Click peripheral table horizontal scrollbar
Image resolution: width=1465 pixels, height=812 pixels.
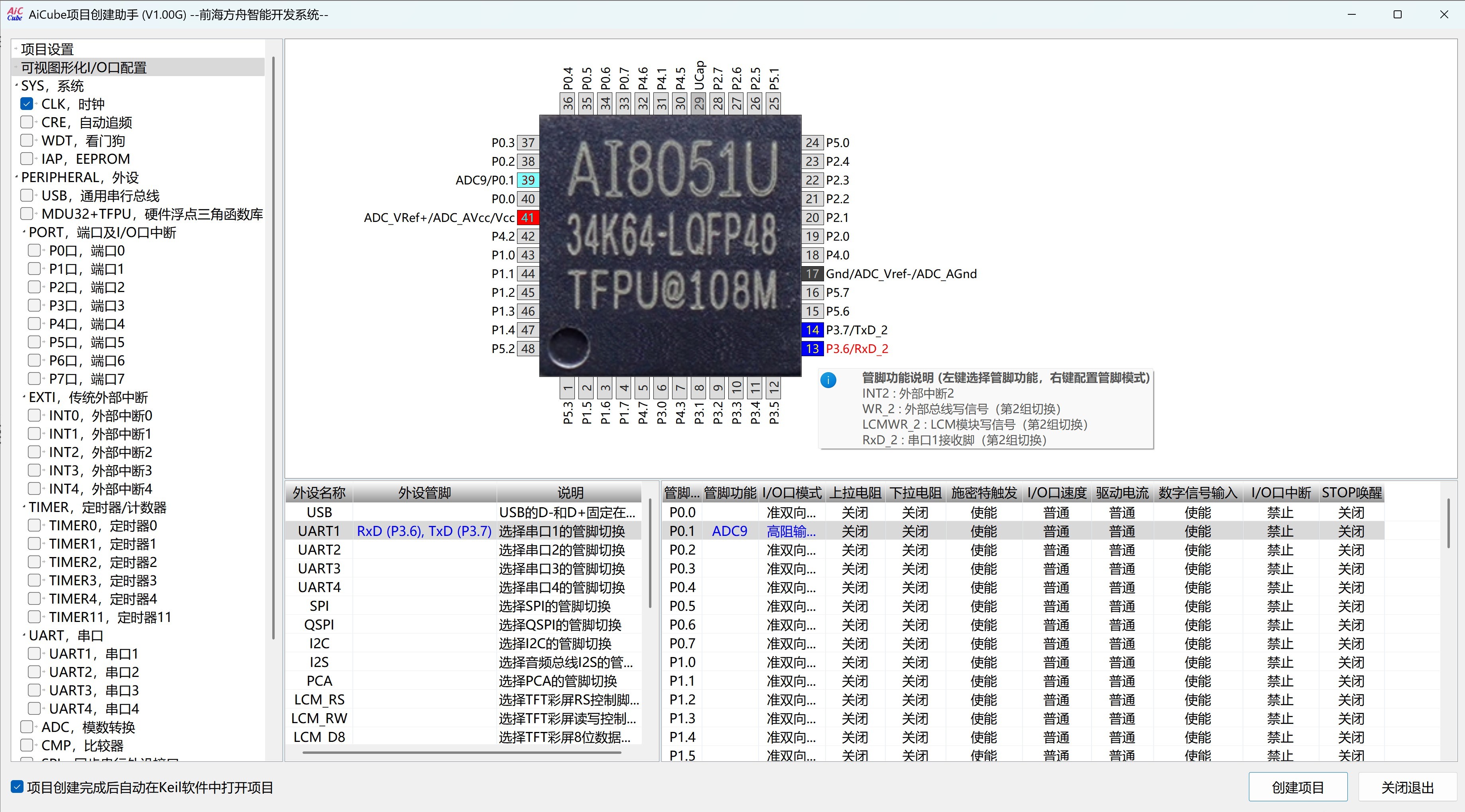(x=462, y=753)
